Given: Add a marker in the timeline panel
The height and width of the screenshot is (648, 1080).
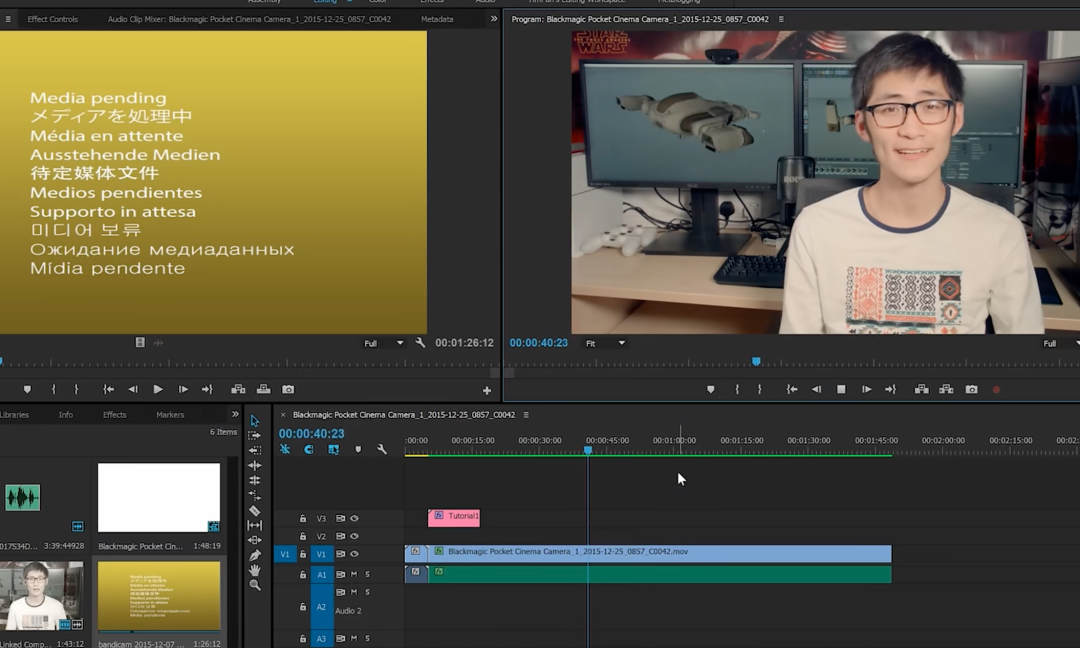Looking at the screenshot, I should [357, 449].
